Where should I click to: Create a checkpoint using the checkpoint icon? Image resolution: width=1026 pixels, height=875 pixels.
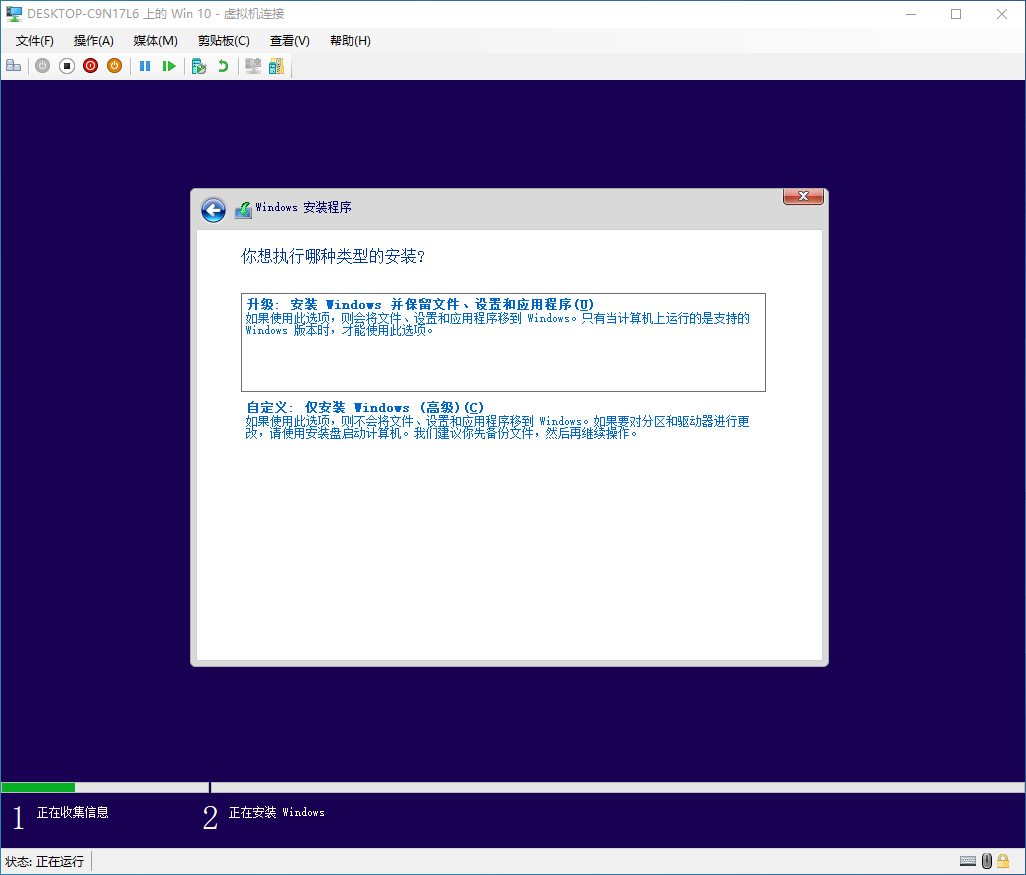[198, 66]
